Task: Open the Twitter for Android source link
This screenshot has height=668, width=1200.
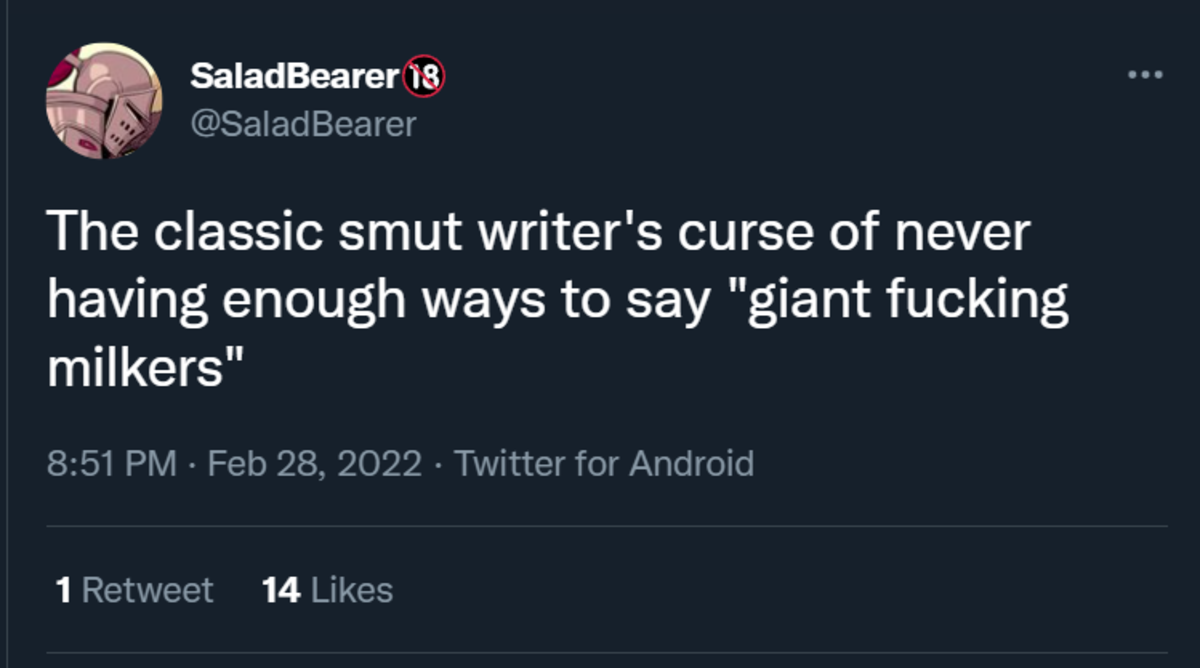Action: [604, 464]
